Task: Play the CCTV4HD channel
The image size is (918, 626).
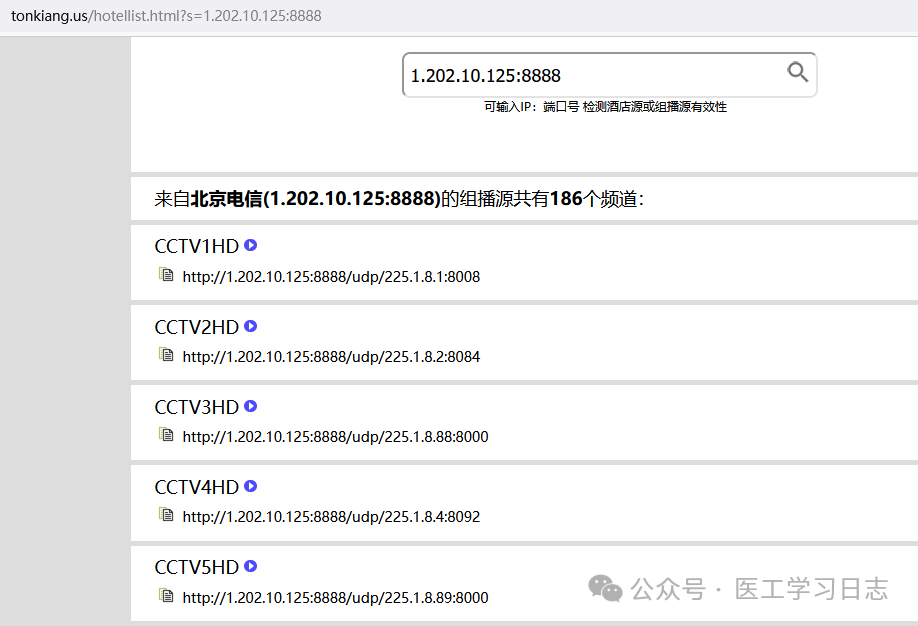Action: coord(251,486)
